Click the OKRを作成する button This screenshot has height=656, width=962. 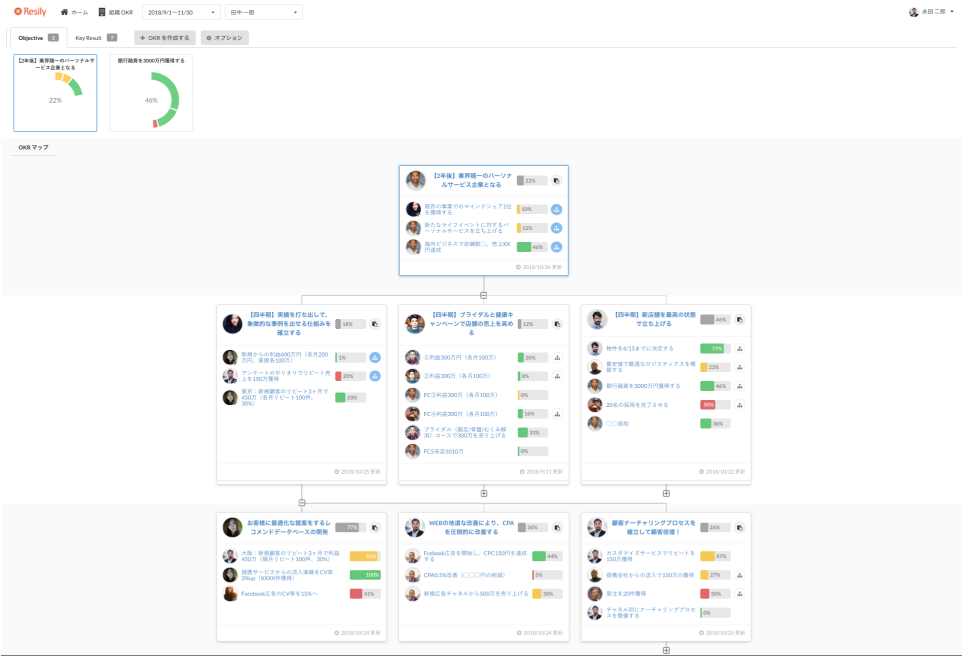coord(165,37)
